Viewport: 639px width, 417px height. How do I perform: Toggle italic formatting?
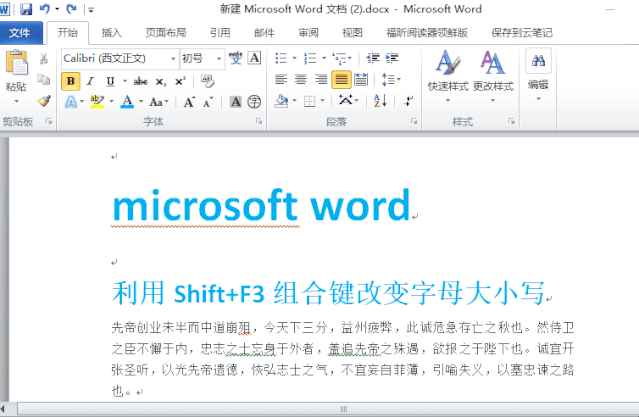click(90, 82)
